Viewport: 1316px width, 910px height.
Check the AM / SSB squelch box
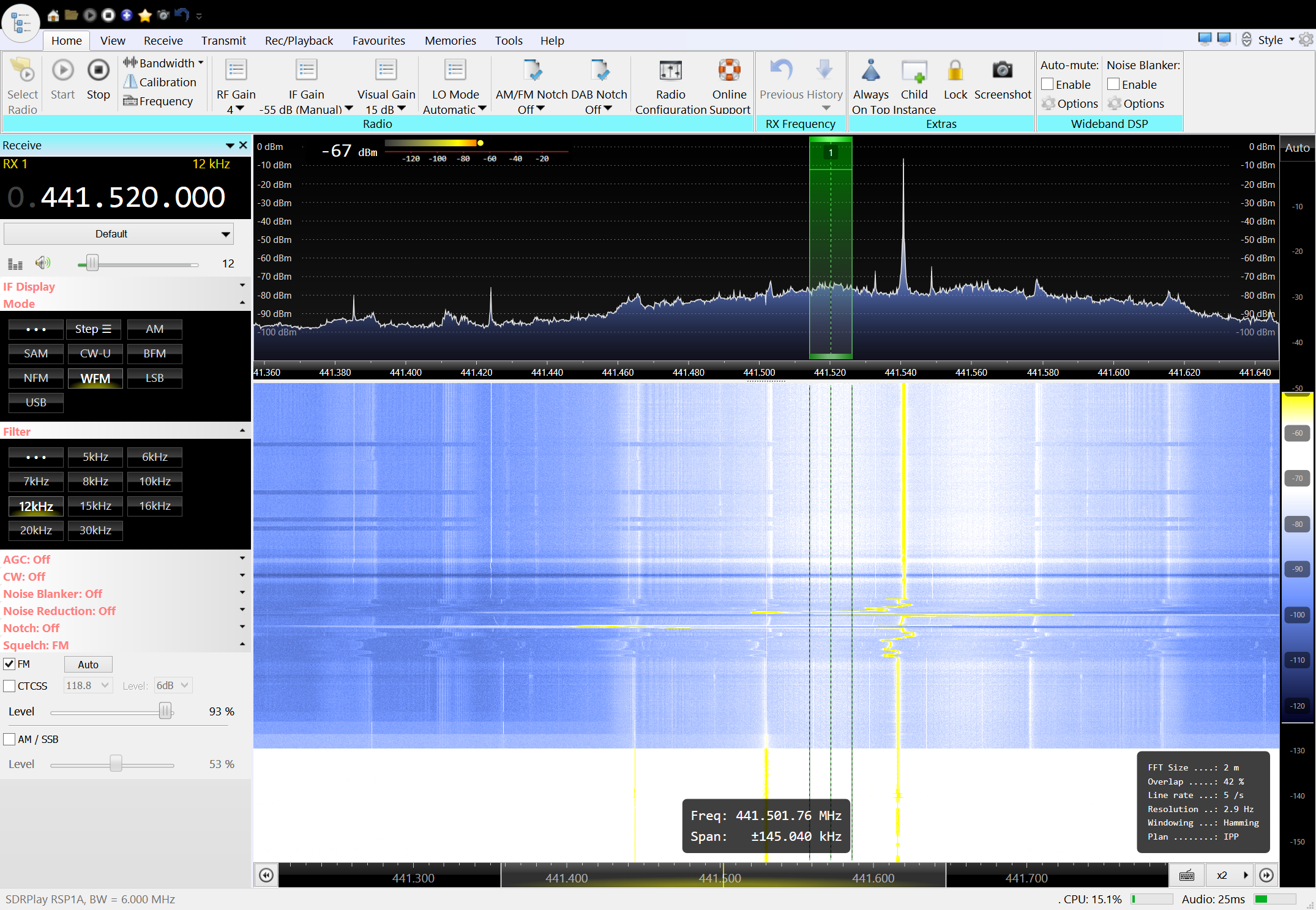tap(10, 739)
